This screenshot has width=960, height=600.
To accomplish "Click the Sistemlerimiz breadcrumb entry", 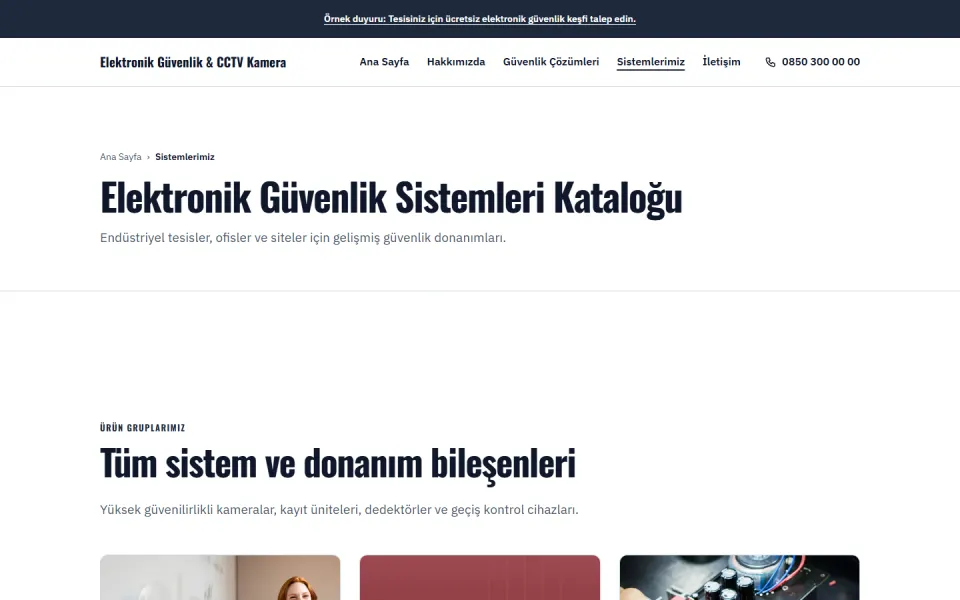I will click(x=185, y=157).
